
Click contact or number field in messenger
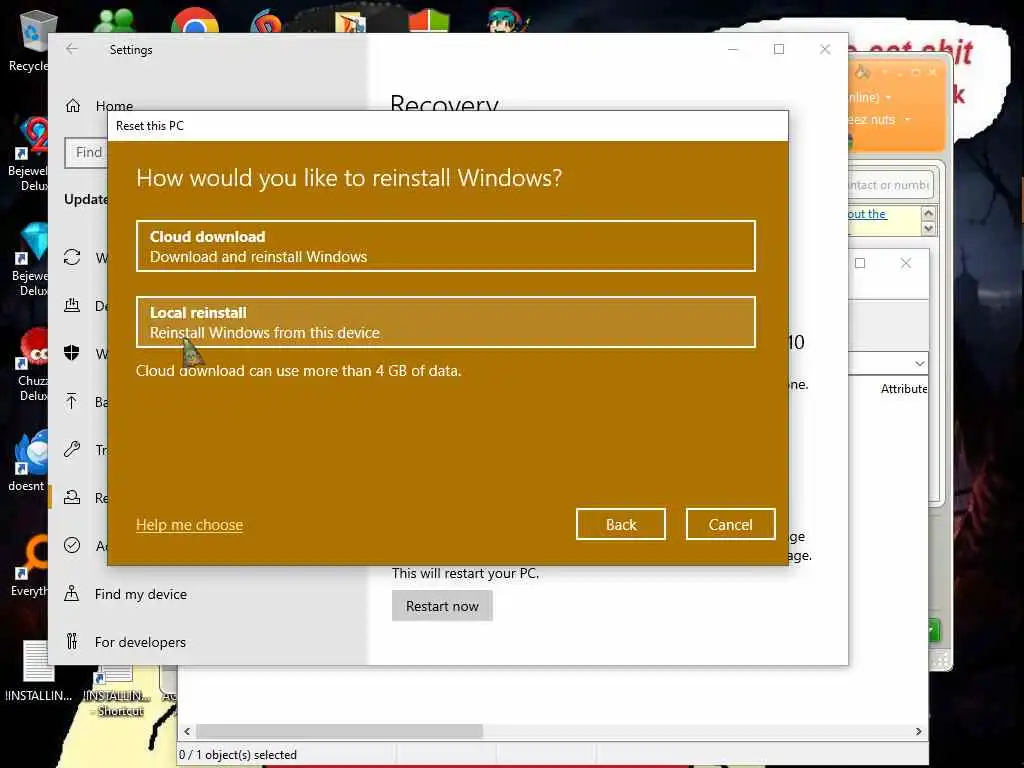point(890,185)
